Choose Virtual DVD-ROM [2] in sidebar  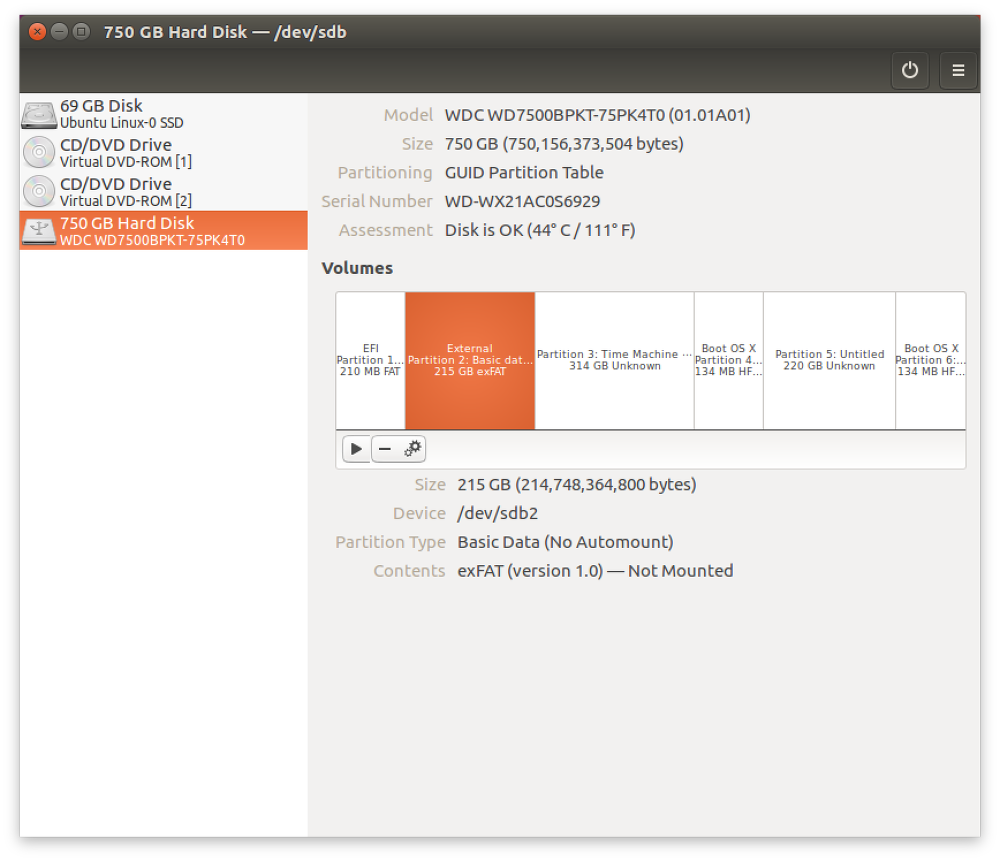pyautogui.click(x=126, y=201)
